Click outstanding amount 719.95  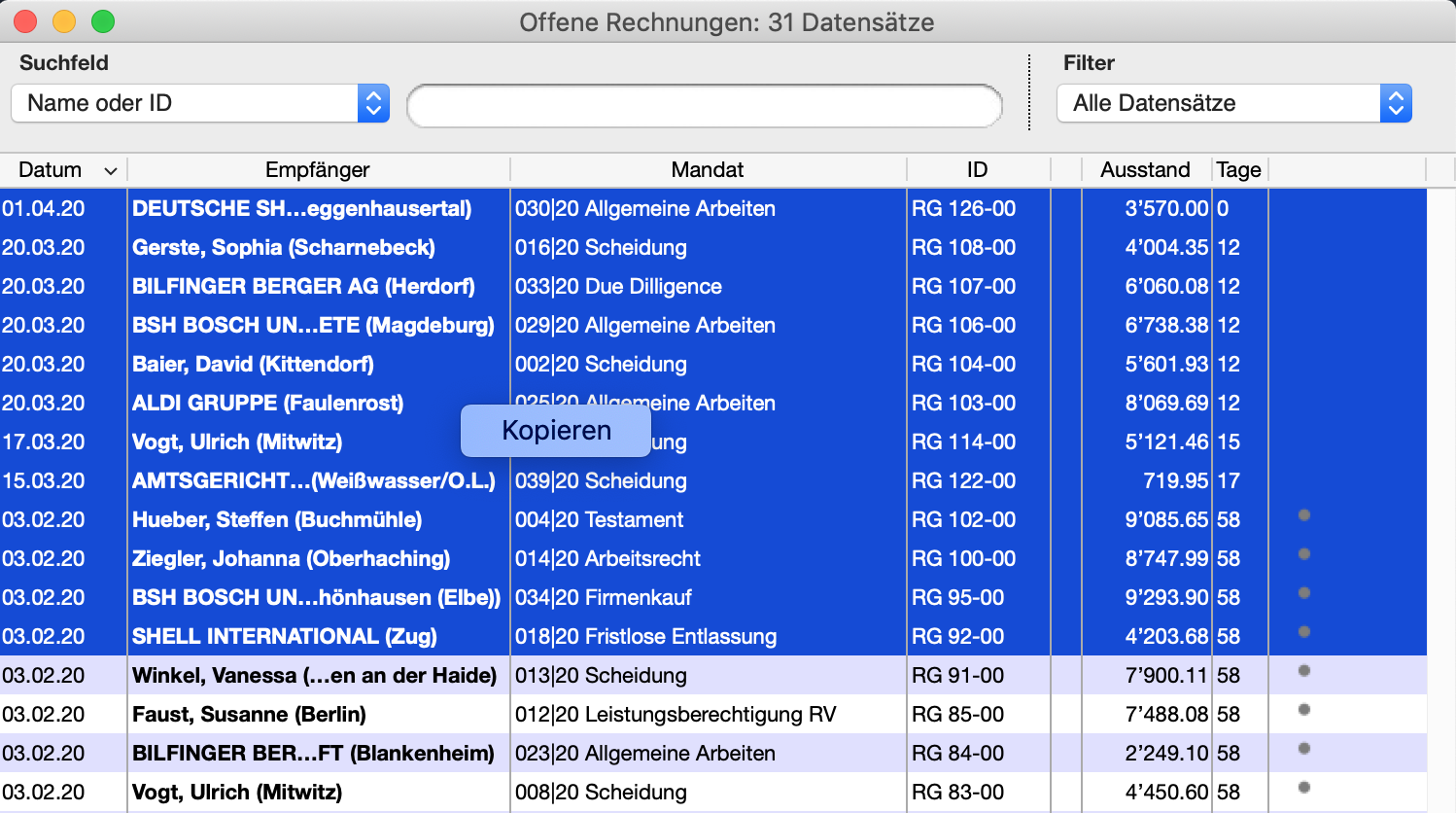tap(1176, 481)
